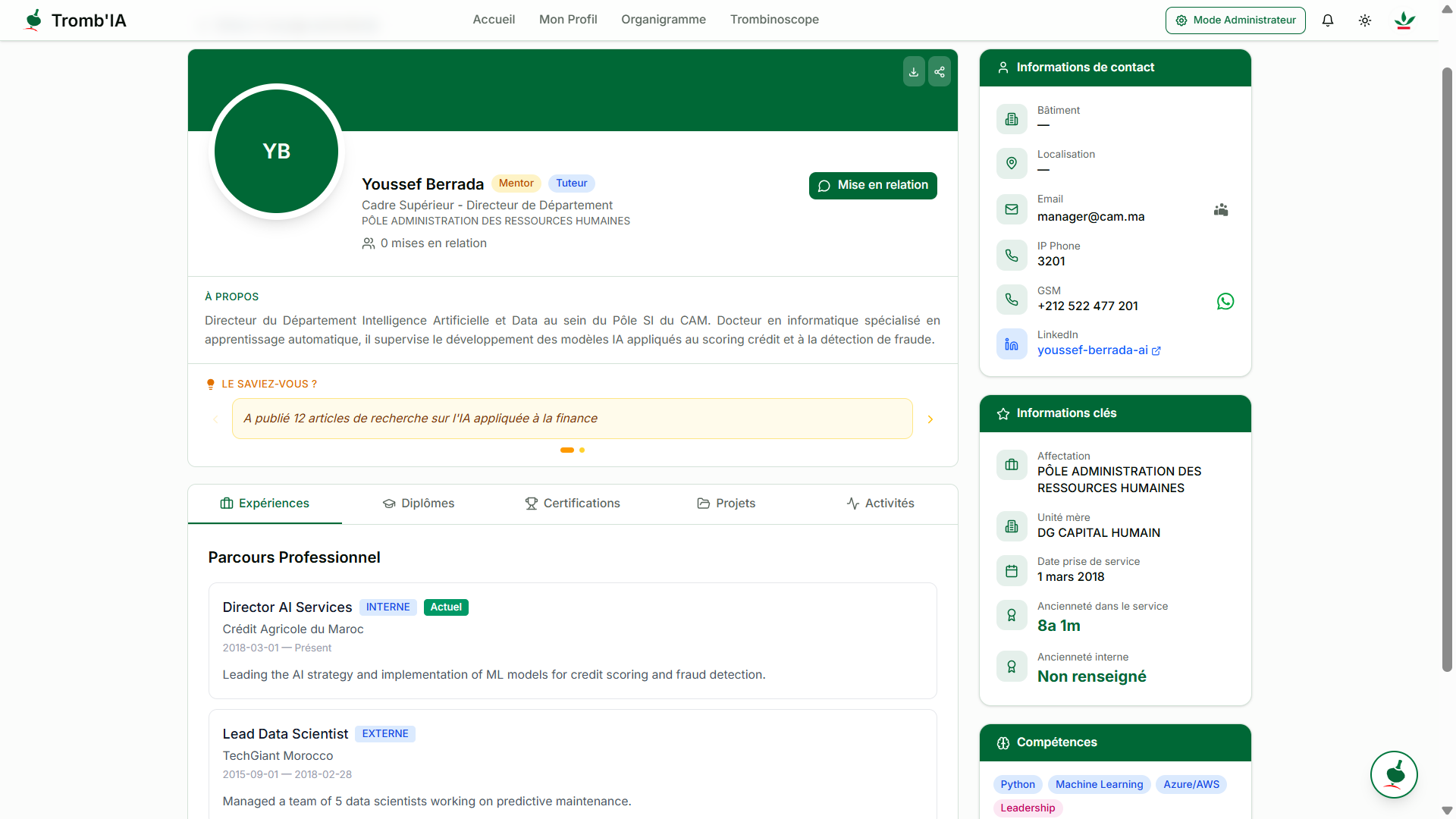Click the Tuteur badge
This screenshot has width=1456, height=819.
pos(572,184)
